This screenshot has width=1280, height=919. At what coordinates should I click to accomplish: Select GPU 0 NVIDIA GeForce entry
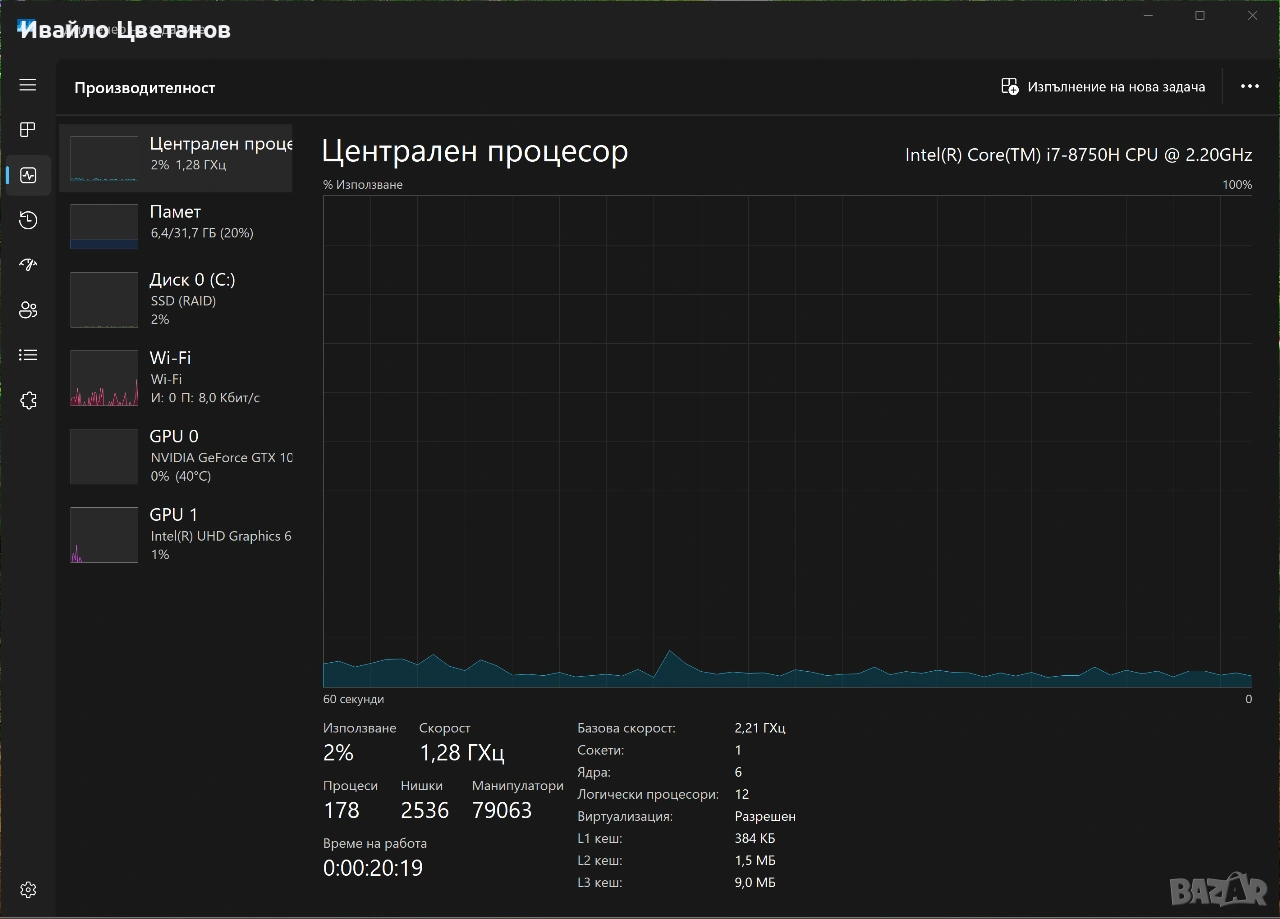pyautogui.click(x=176, y=456)
